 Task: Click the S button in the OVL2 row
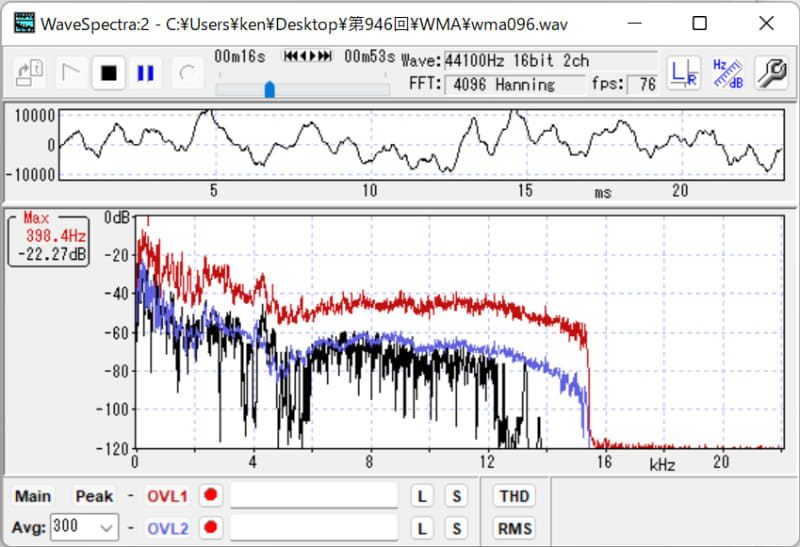(x=457, y=528)
